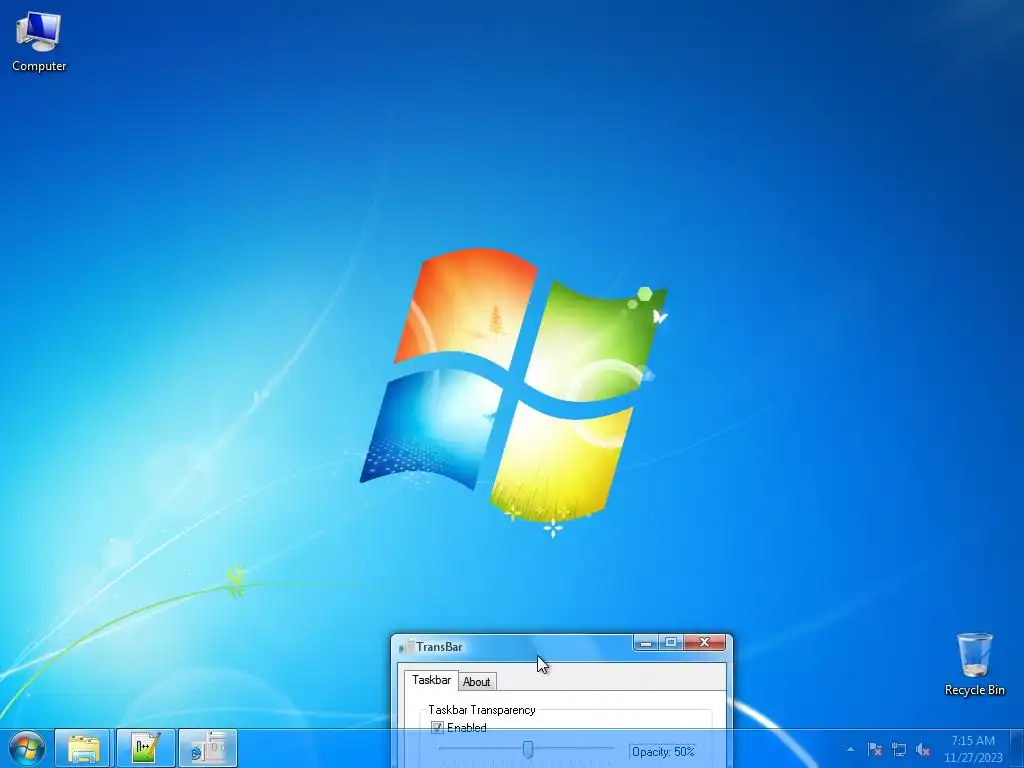This screenshot has height=768, width=1024.
Task: Click the network tray icon
Action: pos(899,749)
